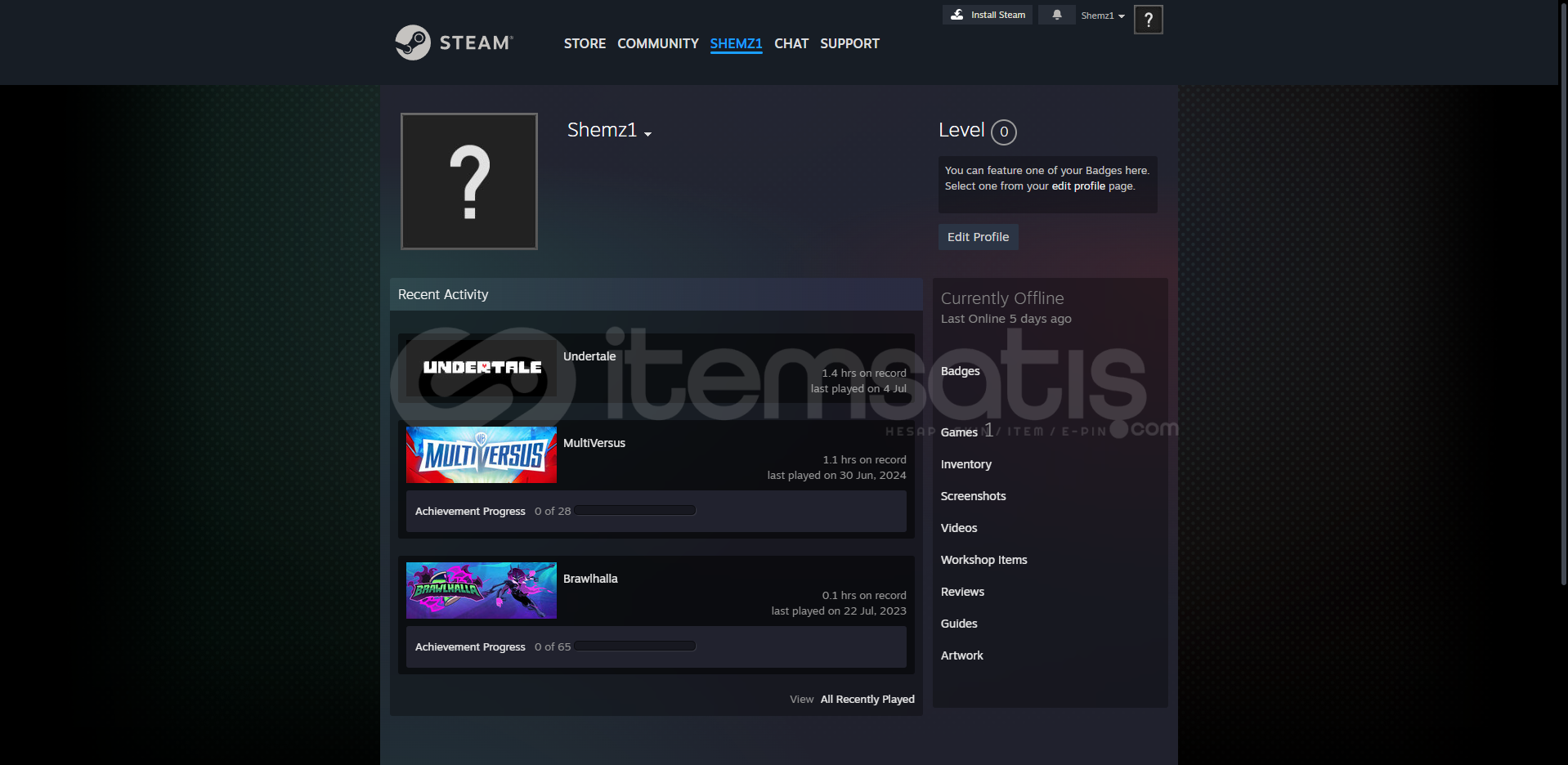
Task: Open the Artwork link
Action: point(961,655)
